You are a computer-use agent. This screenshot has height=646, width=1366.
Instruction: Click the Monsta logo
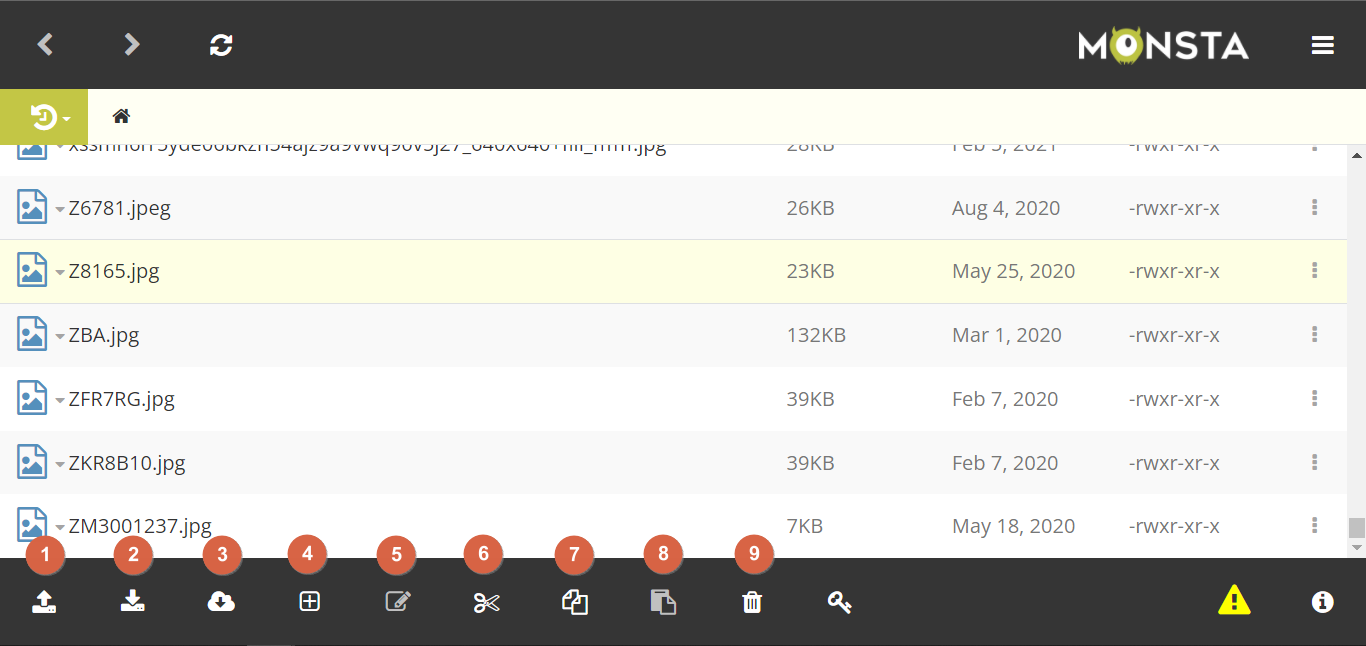click(x=1163, y=45)
